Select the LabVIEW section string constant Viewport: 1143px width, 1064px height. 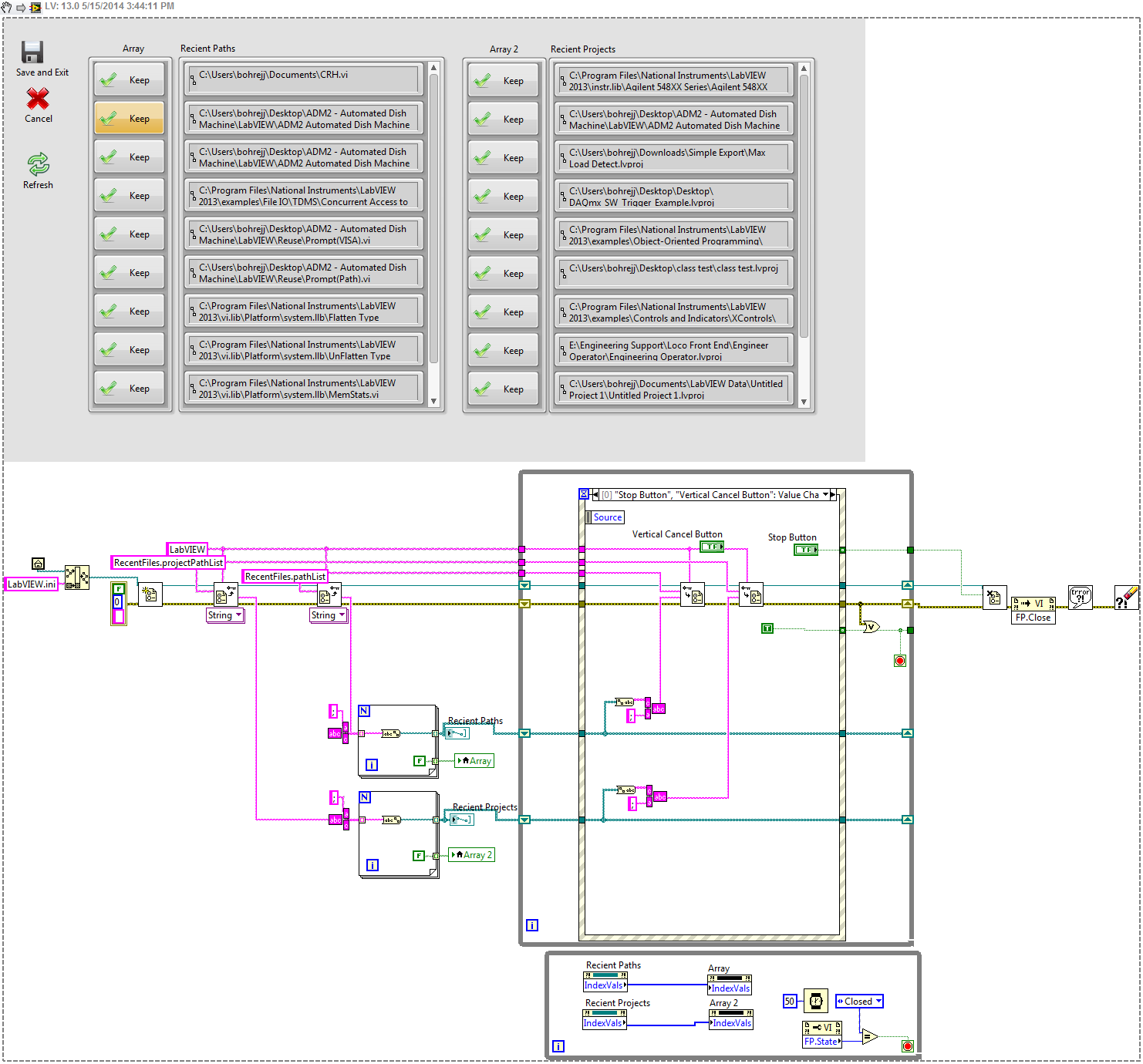point(187,550)
